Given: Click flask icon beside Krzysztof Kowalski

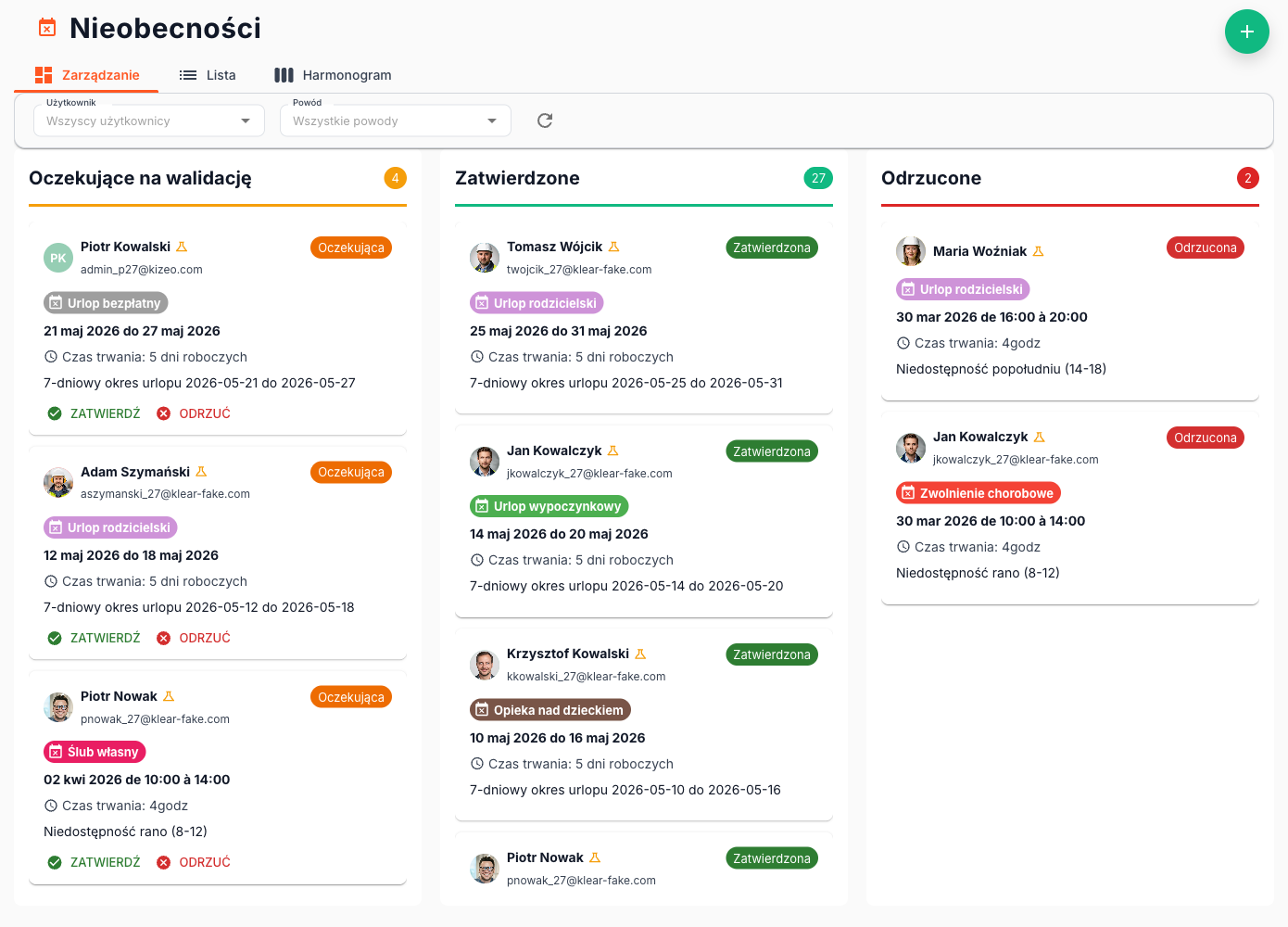Looking at the screenshot, I should click(x=640, y=654).
